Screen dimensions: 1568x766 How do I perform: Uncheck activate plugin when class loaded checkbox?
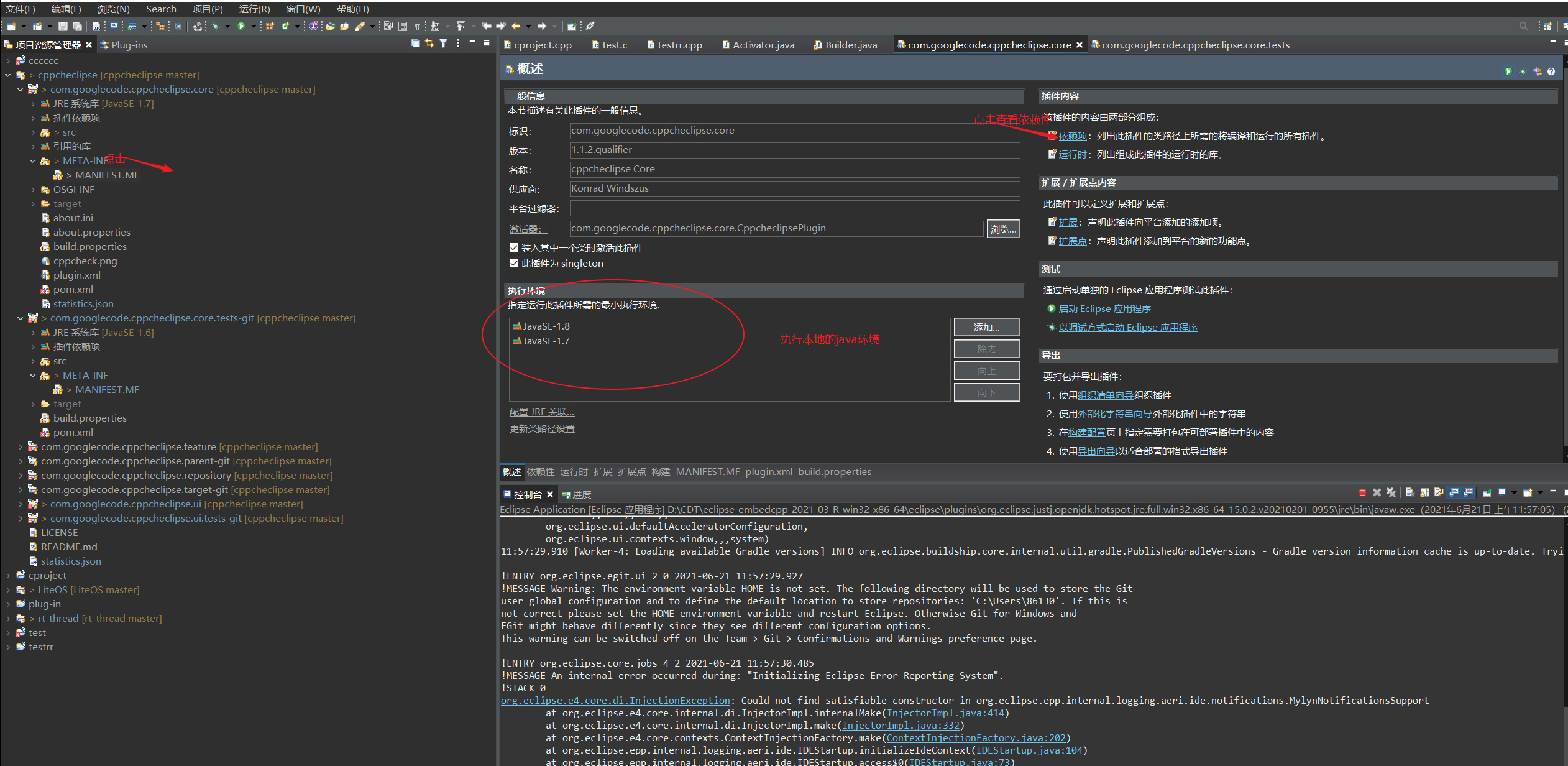514,248
